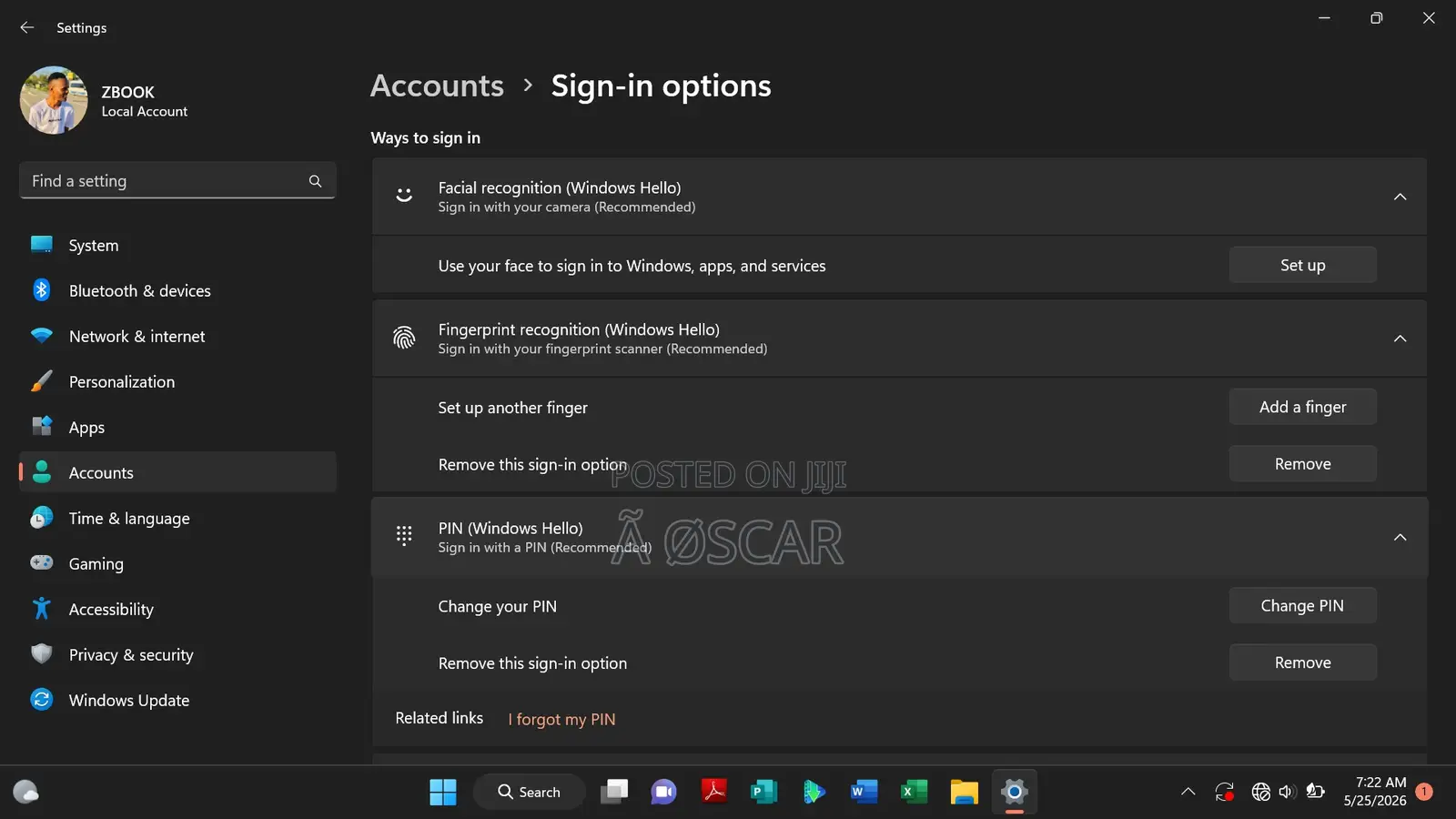Click the Facial recognition (Windows Hello) heading
Viewport: 1456px width, 819px height.
pos(560,187)
